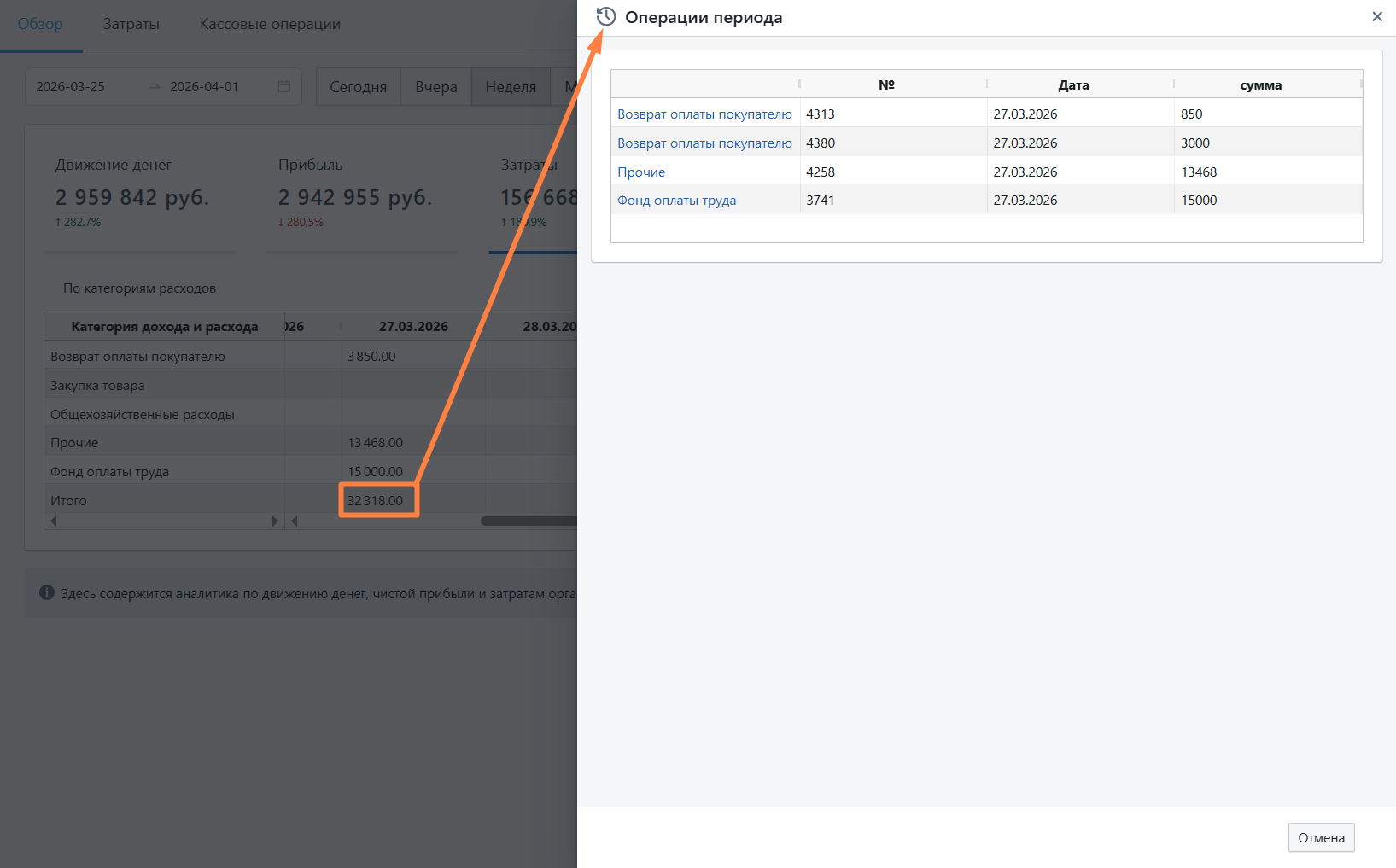Open the Фонд оплаты труда link

pyautogui.click(x=676, y=201)
